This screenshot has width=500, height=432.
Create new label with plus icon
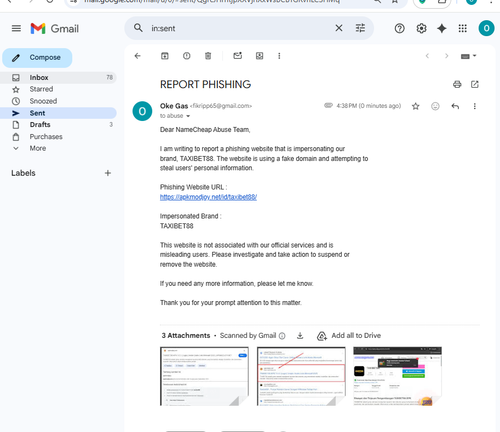tap(108, 173)
